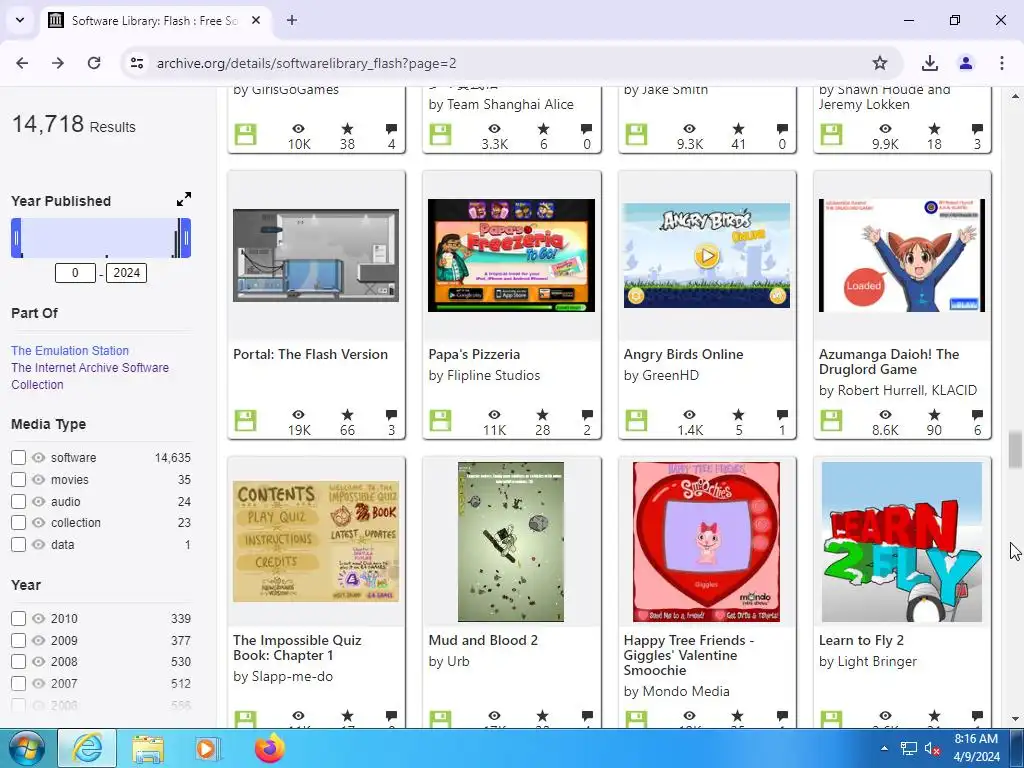This screenshot has width=1024, height=768.
Task: Check the software media type checkbox
Action: click(x=18, y=458)
